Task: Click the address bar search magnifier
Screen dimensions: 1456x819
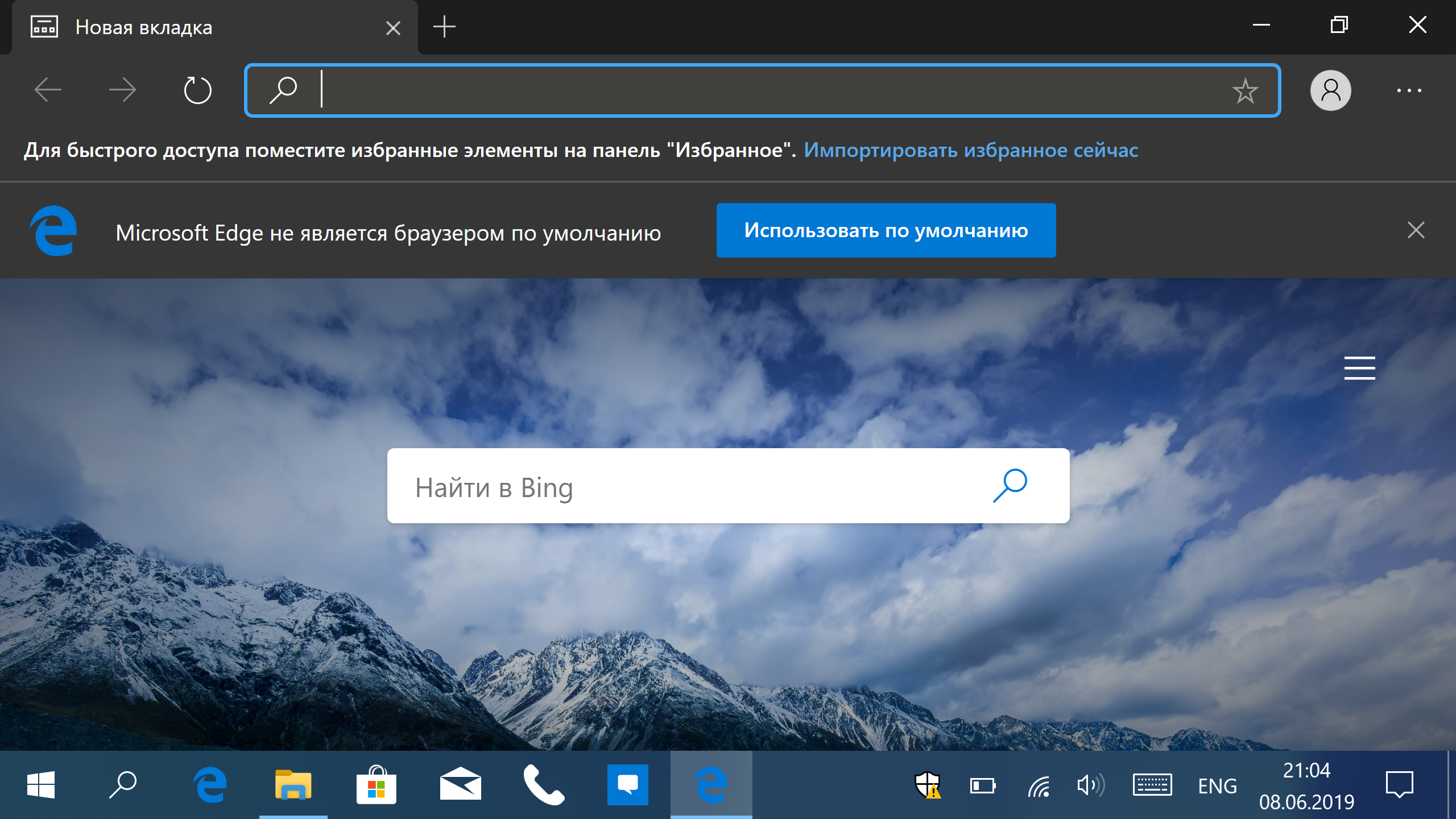Action: click(x=283, y=90)
